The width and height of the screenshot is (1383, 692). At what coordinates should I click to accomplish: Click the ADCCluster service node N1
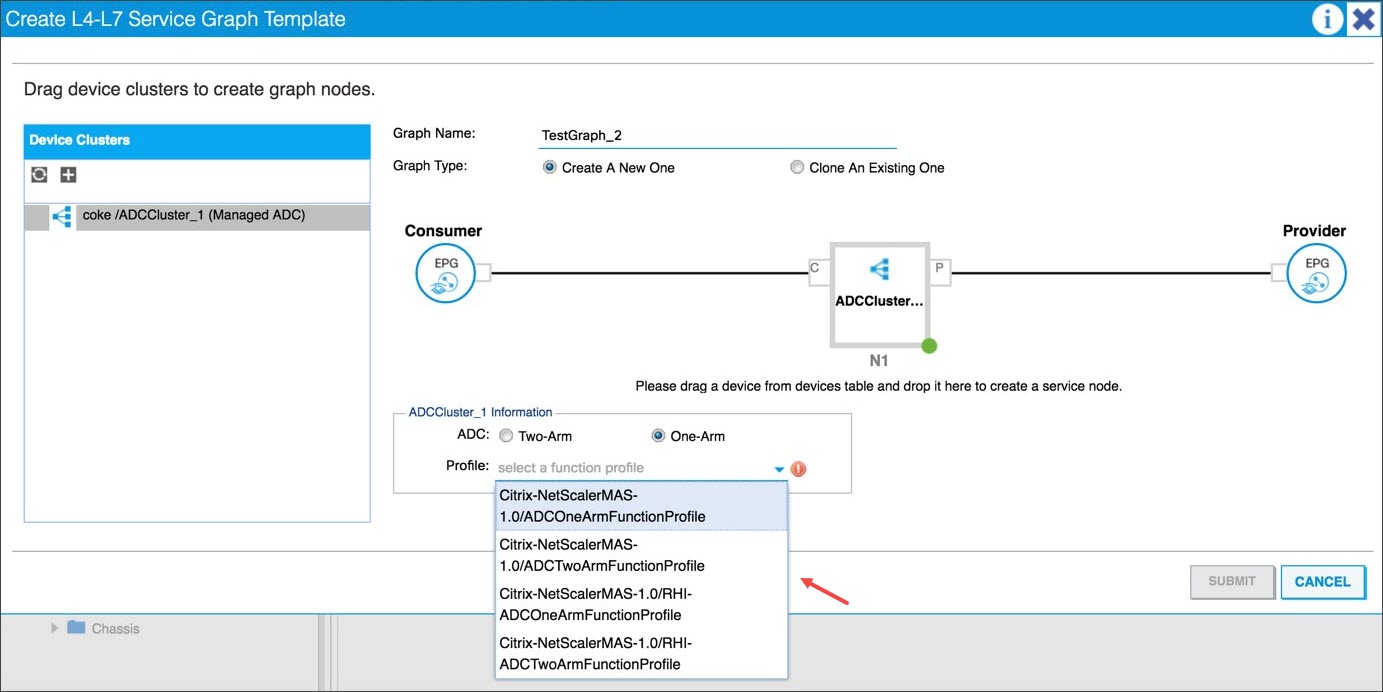tap(879, 294)
